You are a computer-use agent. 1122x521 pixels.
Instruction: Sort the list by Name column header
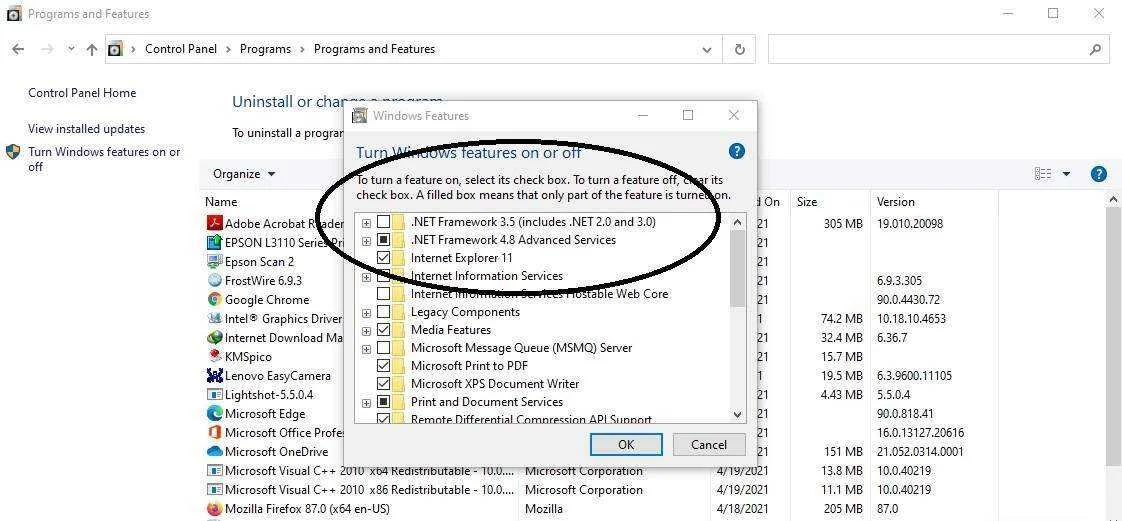221,202
